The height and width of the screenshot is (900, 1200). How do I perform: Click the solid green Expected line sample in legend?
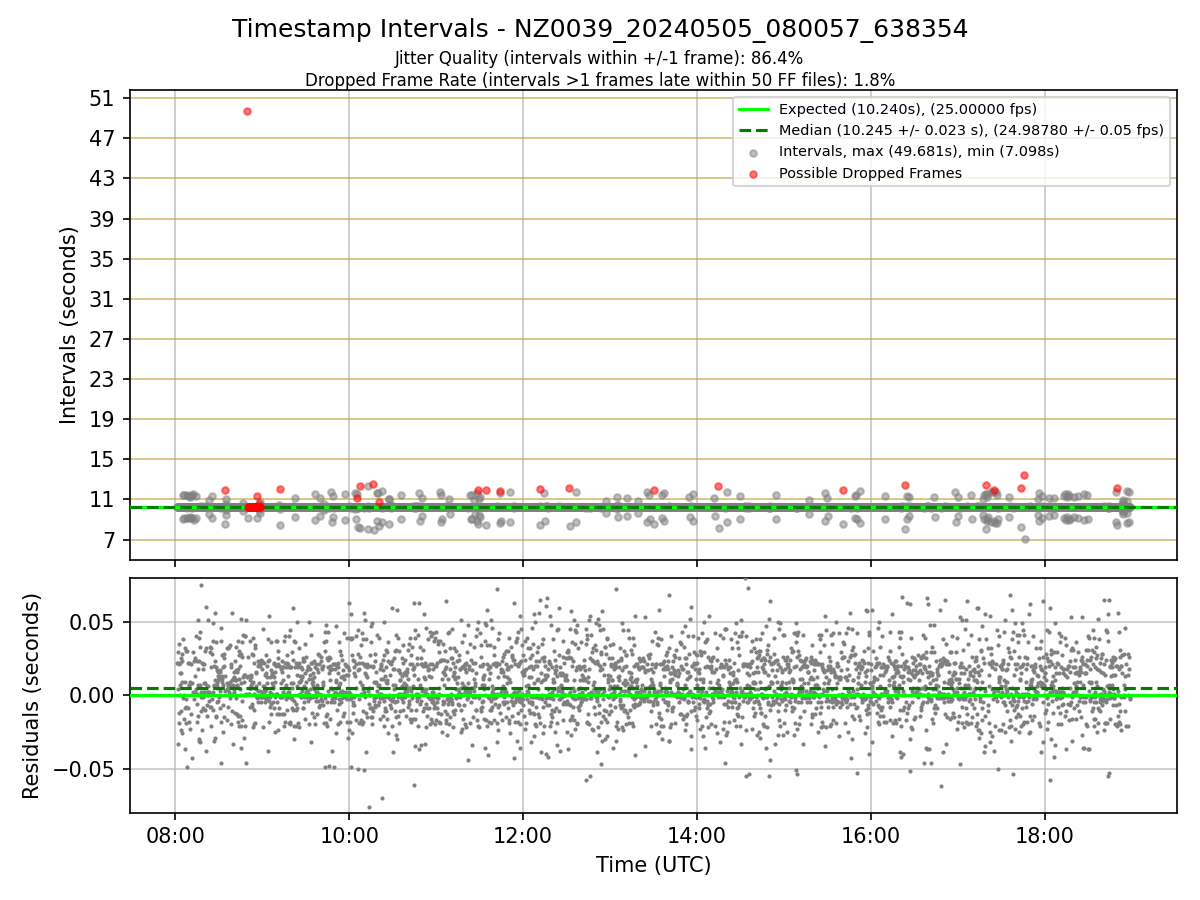click(x=754, y=109)
